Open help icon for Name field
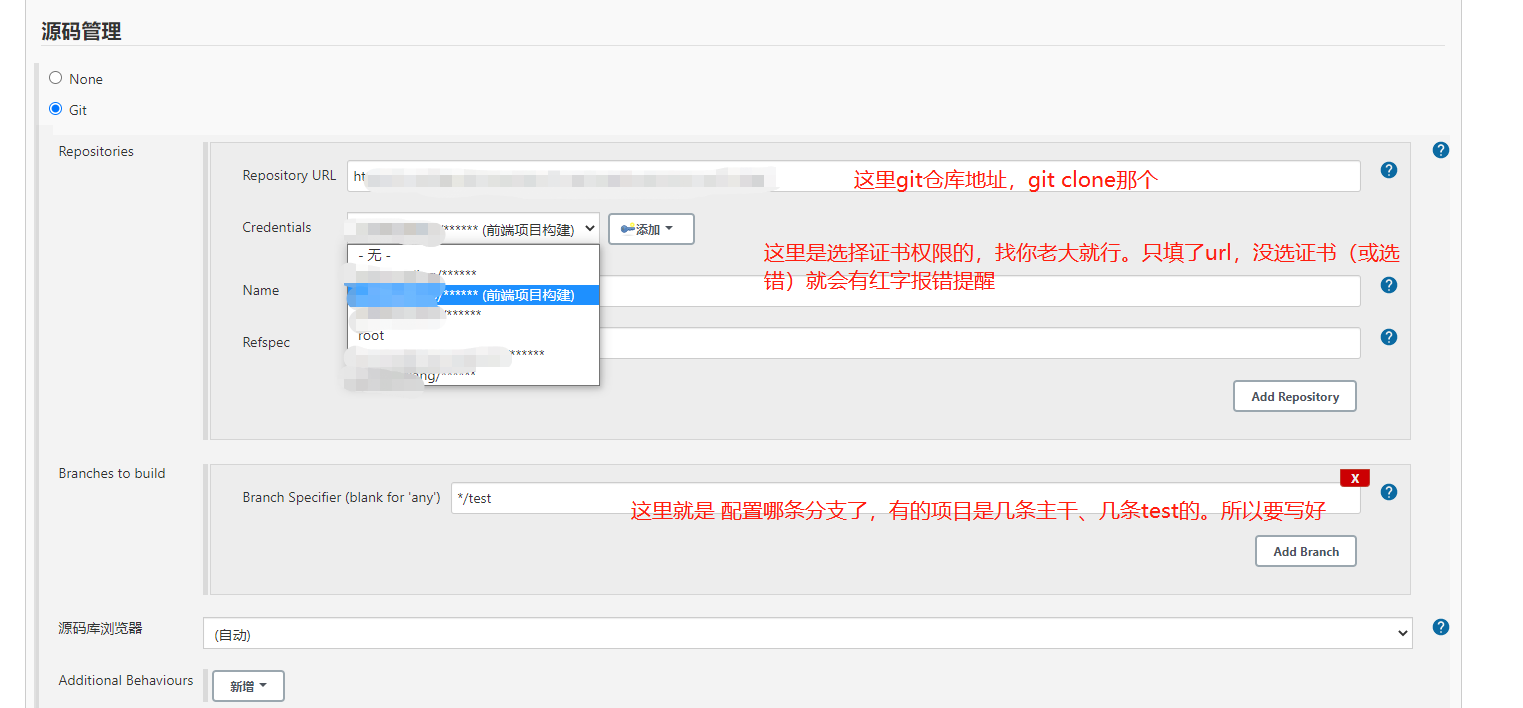The height and width of the screenshot is (708, 1523). tap(1388, 285)
